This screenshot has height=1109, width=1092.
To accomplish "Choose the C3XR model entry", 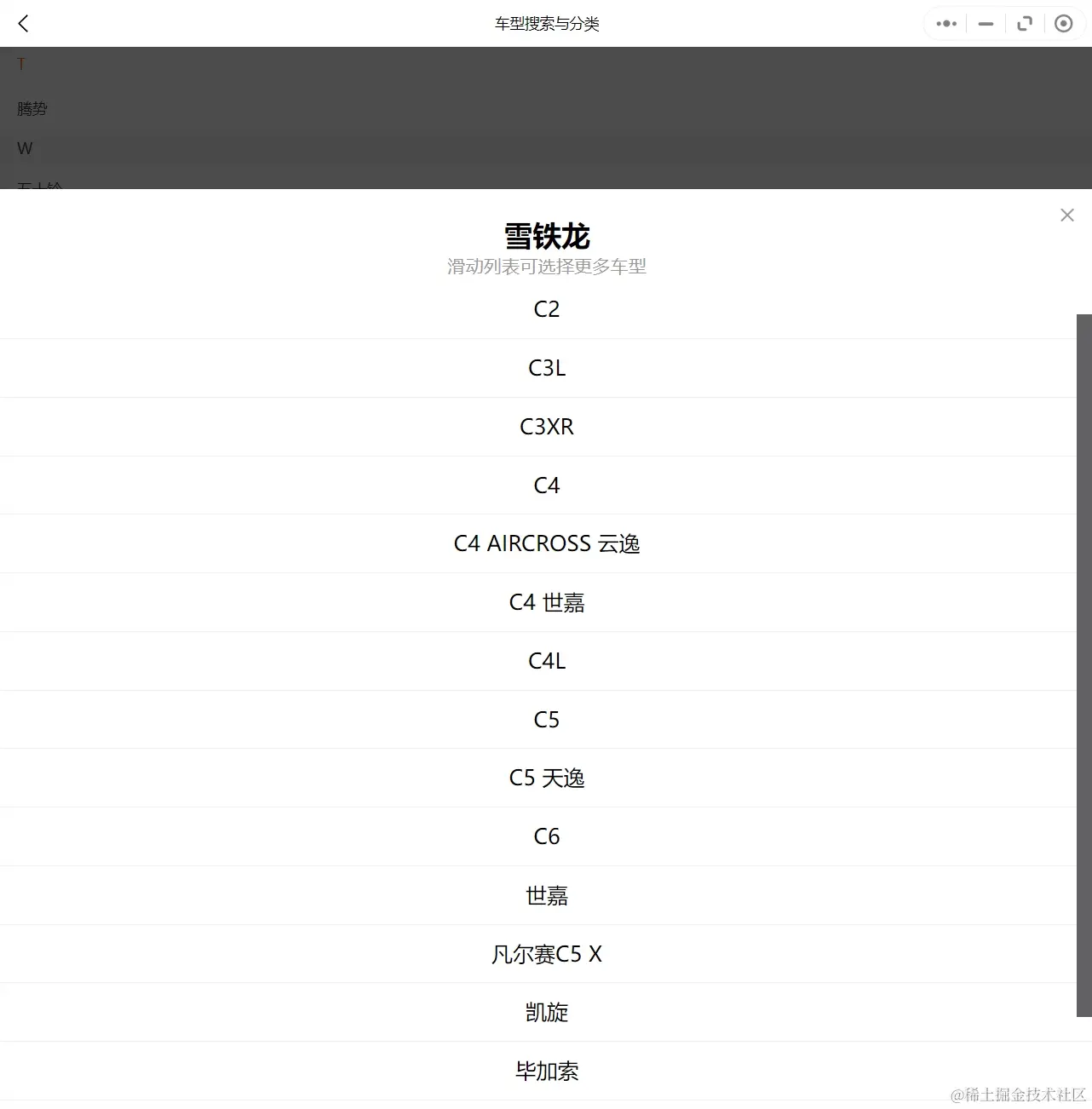I will (x=546, y=427).
